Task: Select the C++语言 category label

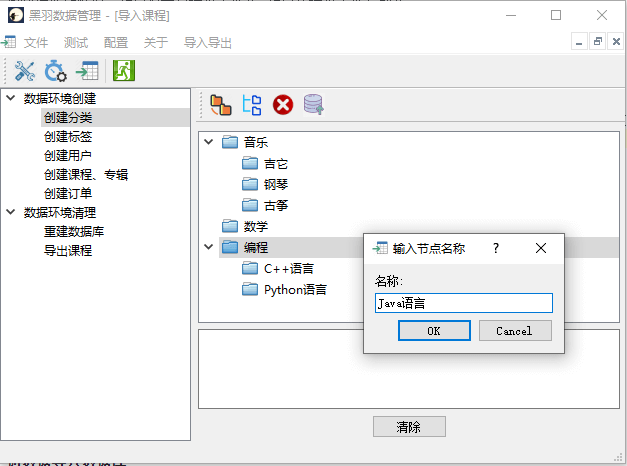Action: coord(289,269)
